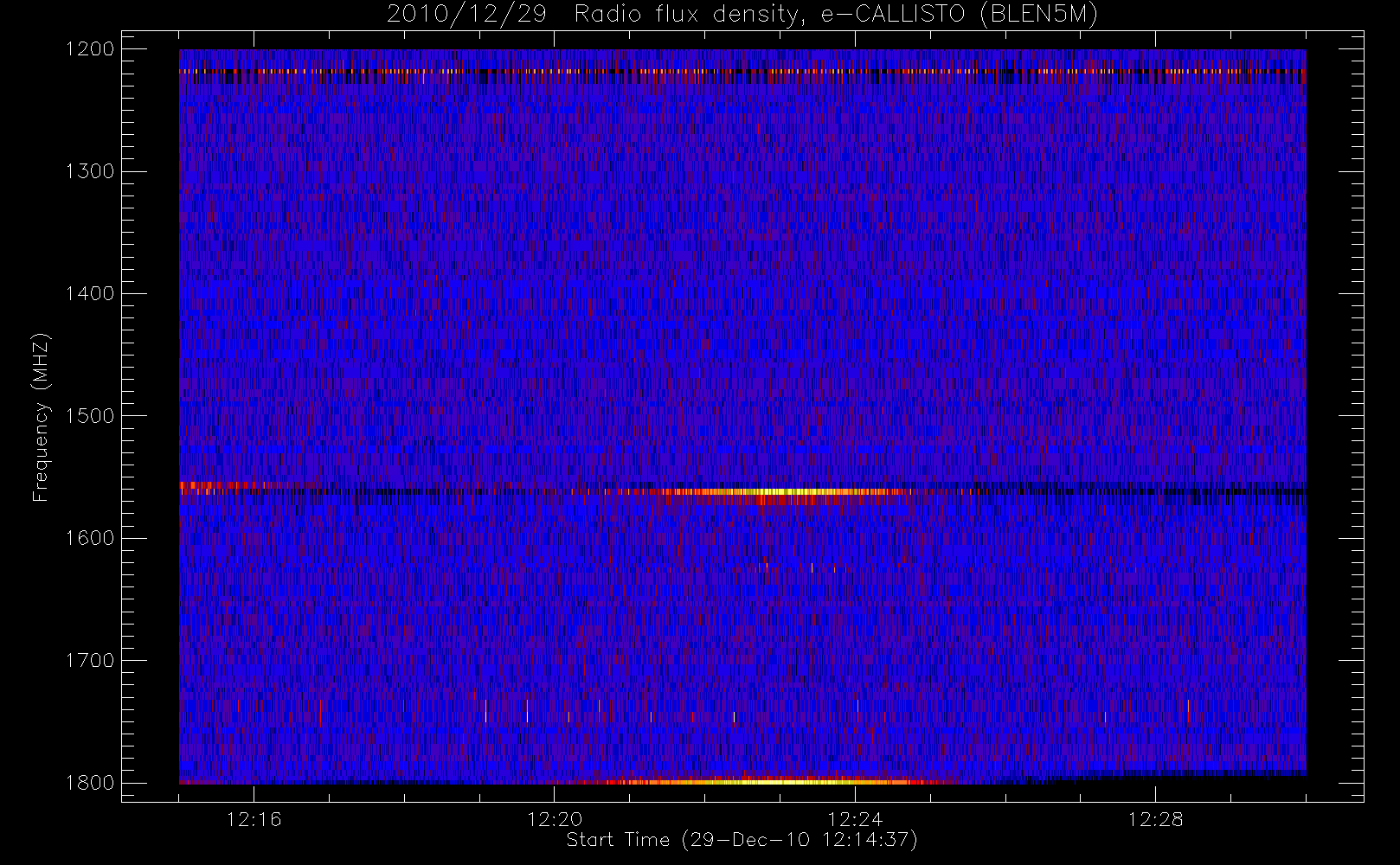Click the 12:16 time tick label
Viewport: 1400px width, 865px height.
pos(254,819)
